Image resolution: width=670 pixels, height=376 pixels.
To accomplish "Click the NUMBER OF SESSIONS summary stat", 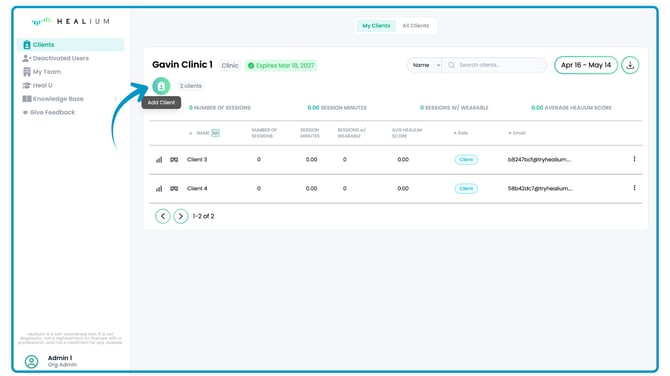I will click(220, 108).
